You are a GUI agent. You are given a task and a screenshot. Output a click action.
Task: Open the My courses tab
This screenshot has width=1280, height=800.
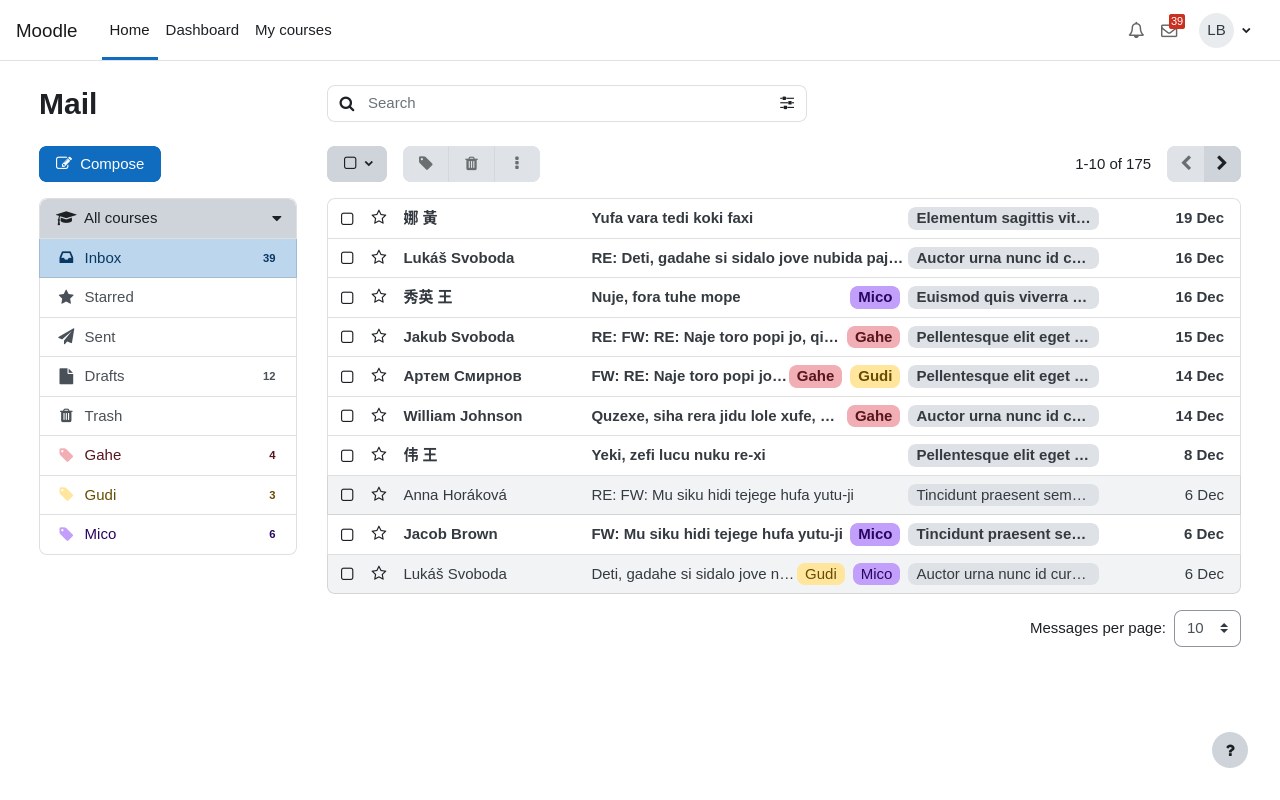point(293,30)
